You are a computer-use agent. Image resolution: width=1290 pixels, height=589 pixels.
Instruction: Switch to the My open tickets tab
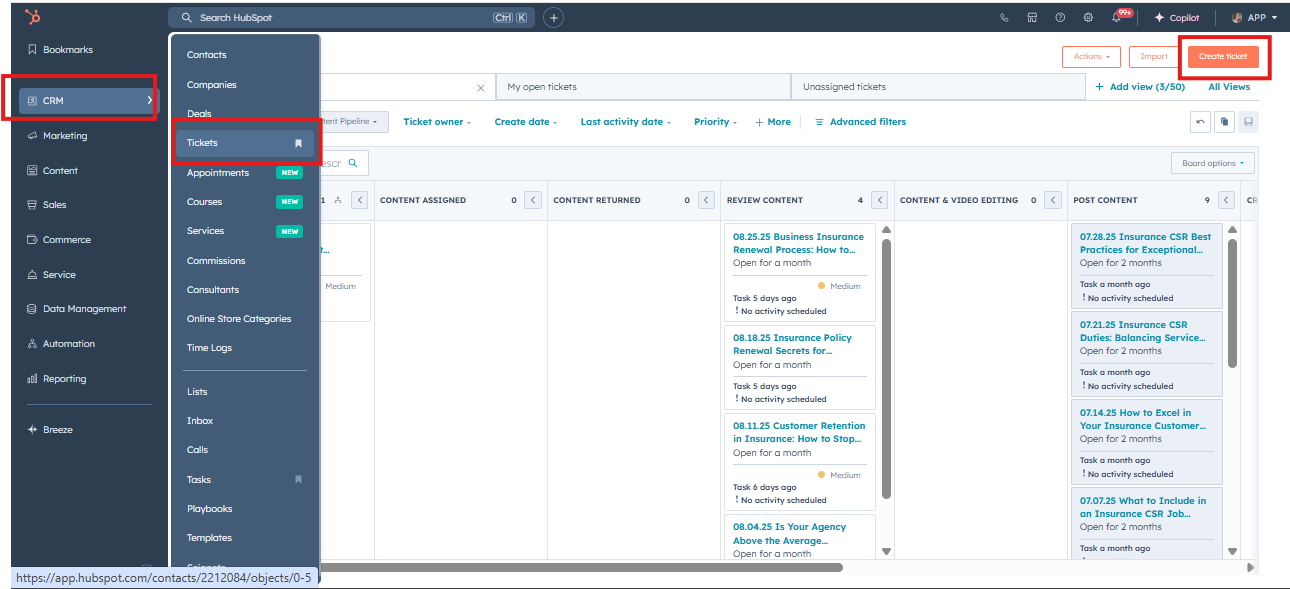pyautogui.click(x=644, y=87)
